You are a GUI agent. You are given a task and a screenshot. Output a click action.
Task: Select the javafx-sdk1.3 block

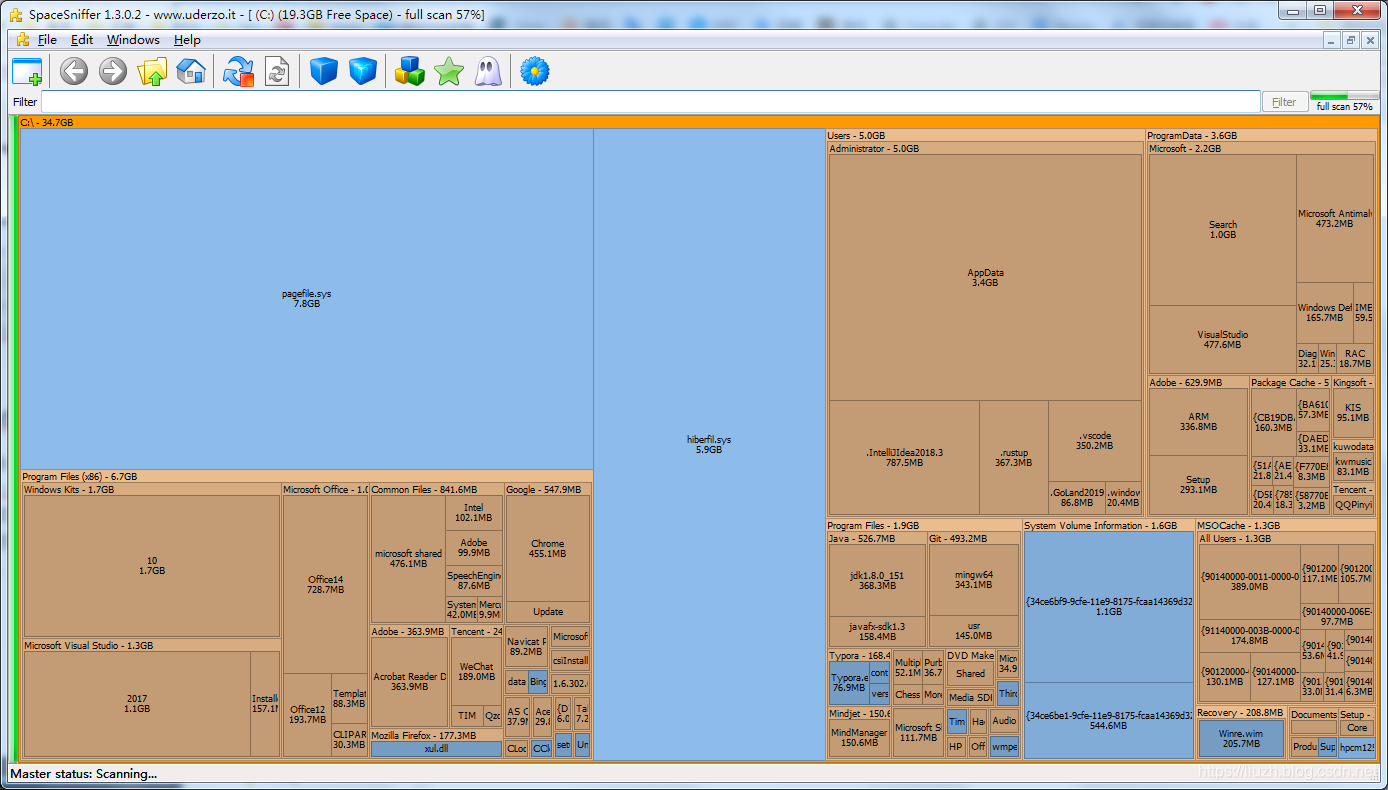click(x=876, y=631)
